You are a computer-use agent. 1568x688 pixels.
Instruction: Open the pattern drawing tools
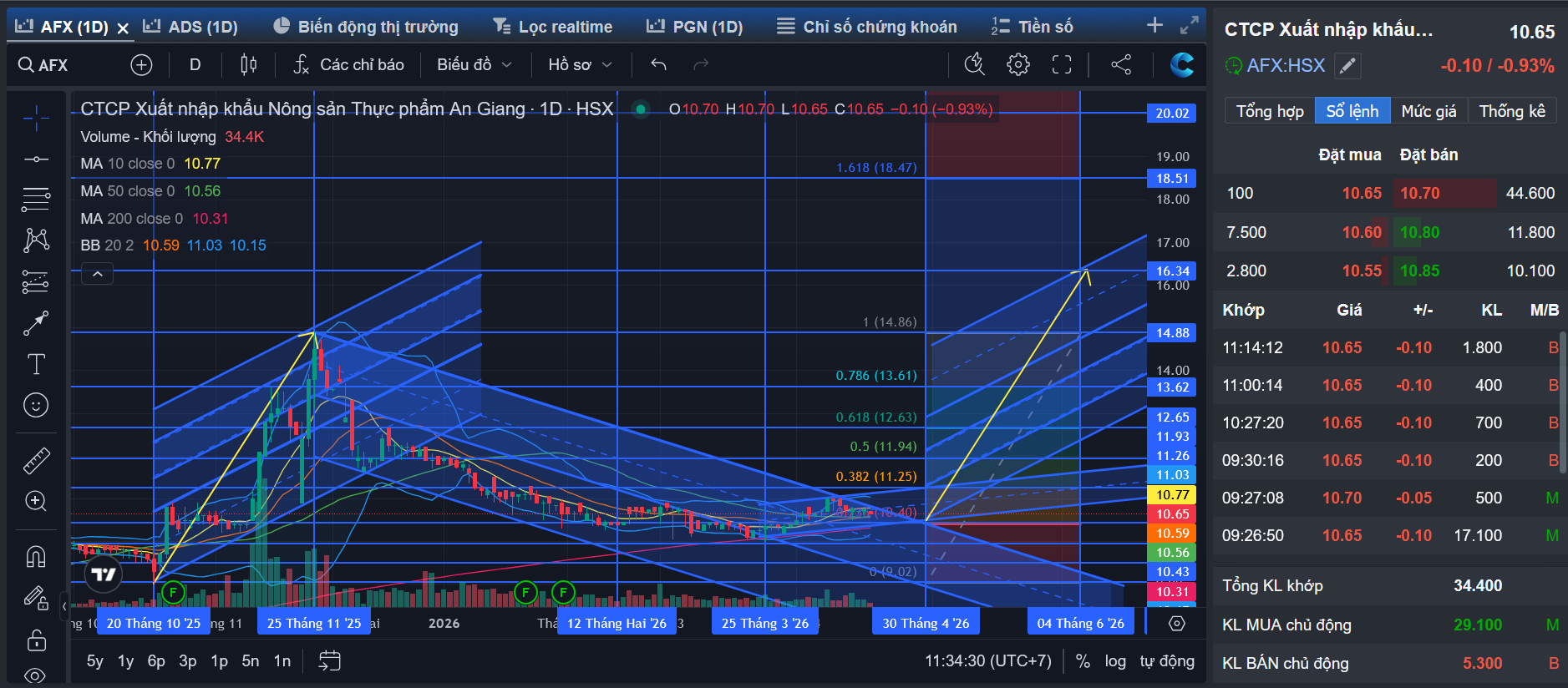[x=36, y=240]
